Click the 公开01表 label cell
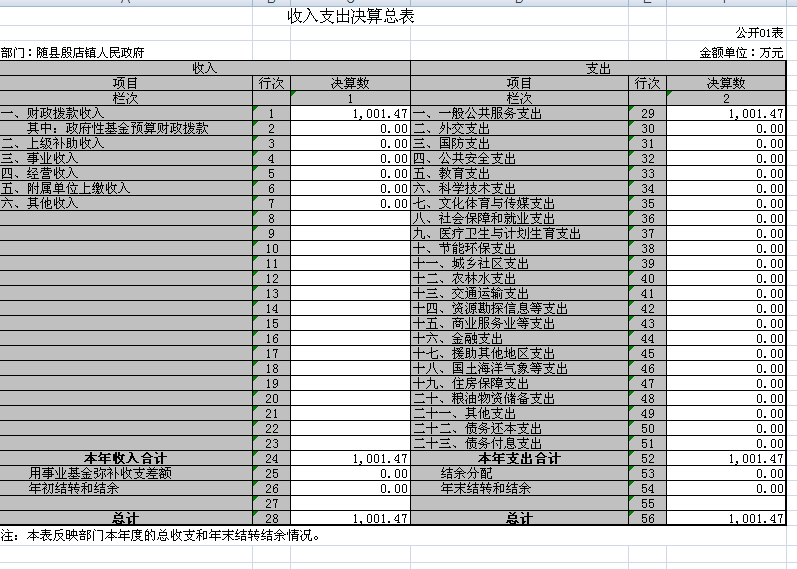This screenshot has height=569, width=797. click(x=759, y=33)
